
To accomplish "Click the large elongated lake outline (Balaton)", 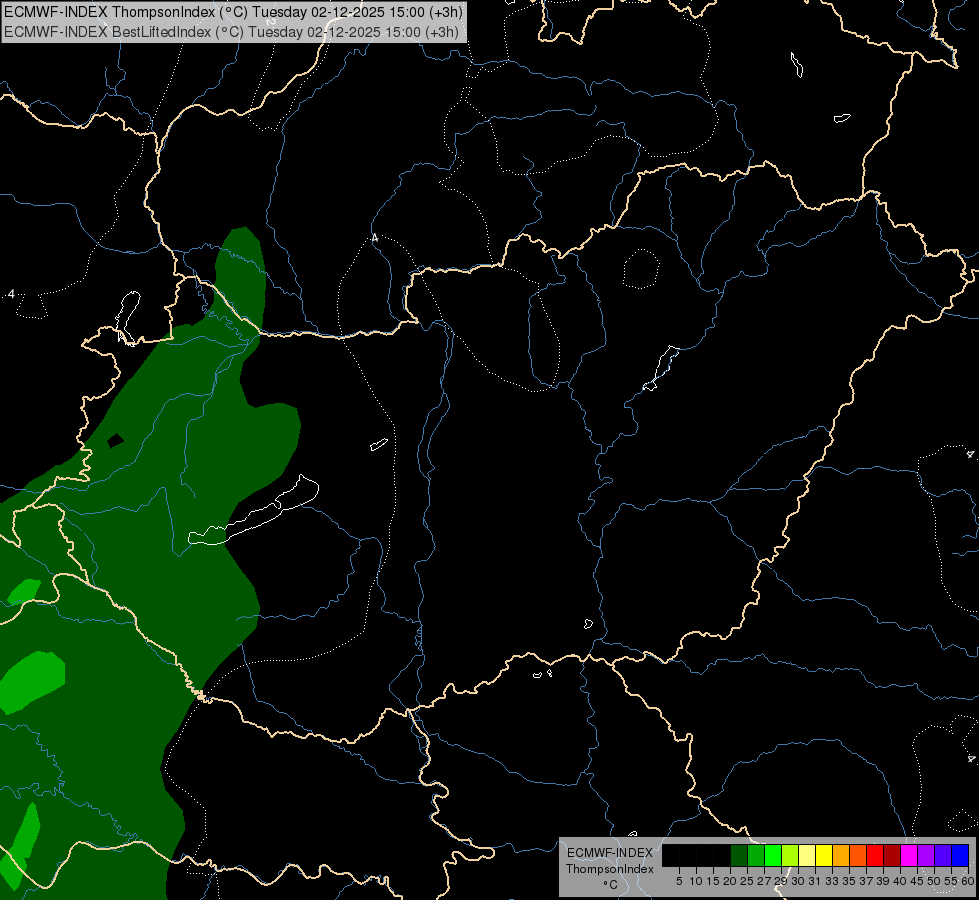I will coord(253,510).
